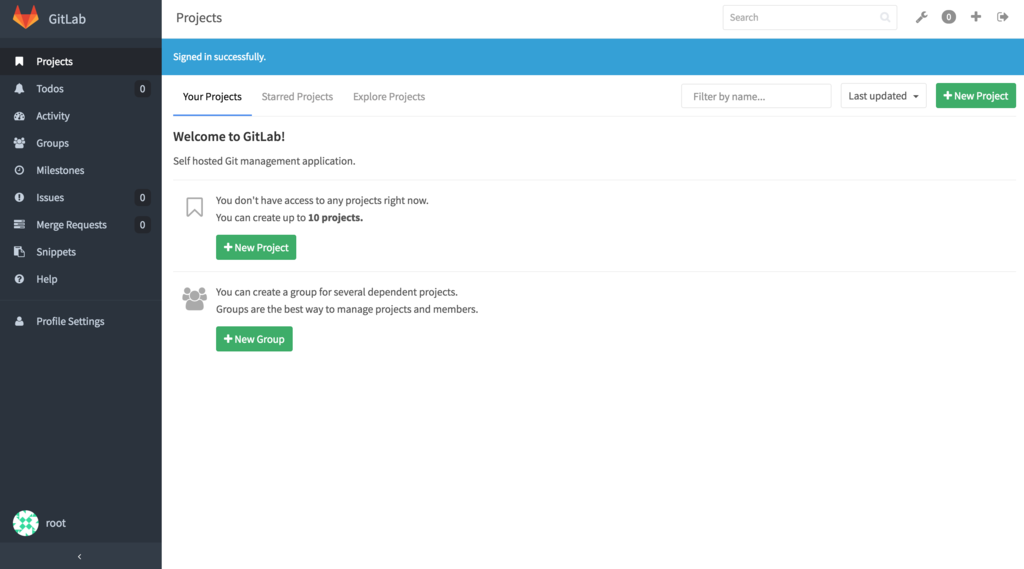Click the Filter by name field
The height and width of the screenshot is (569, 1024).
(x=756, y=96)
